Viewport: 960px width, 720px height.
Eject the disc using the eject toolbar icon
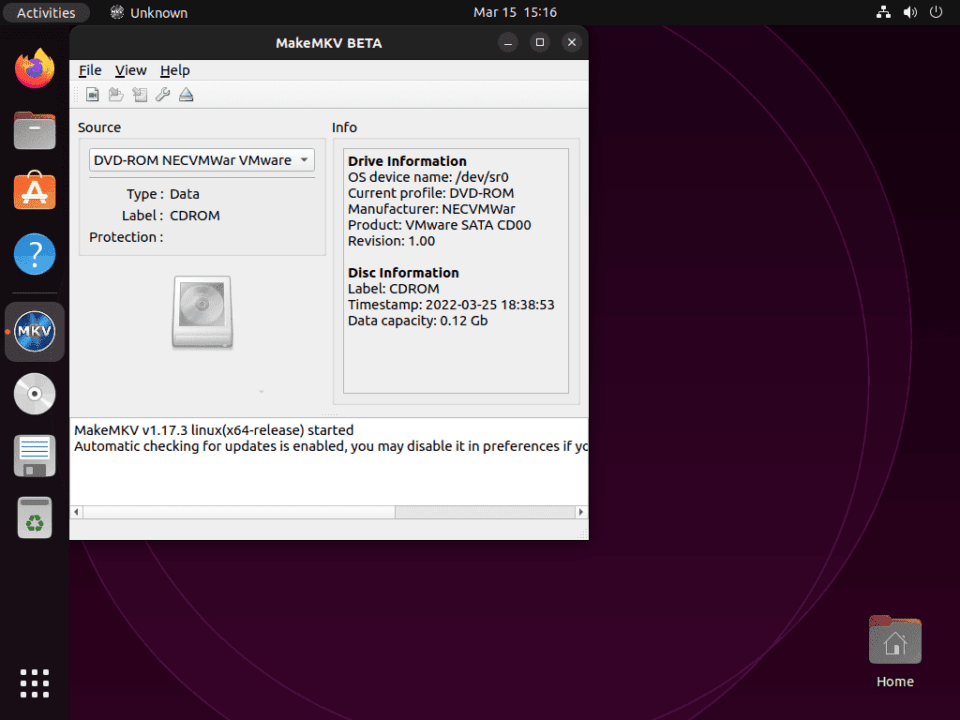click(x=186, y=94)
